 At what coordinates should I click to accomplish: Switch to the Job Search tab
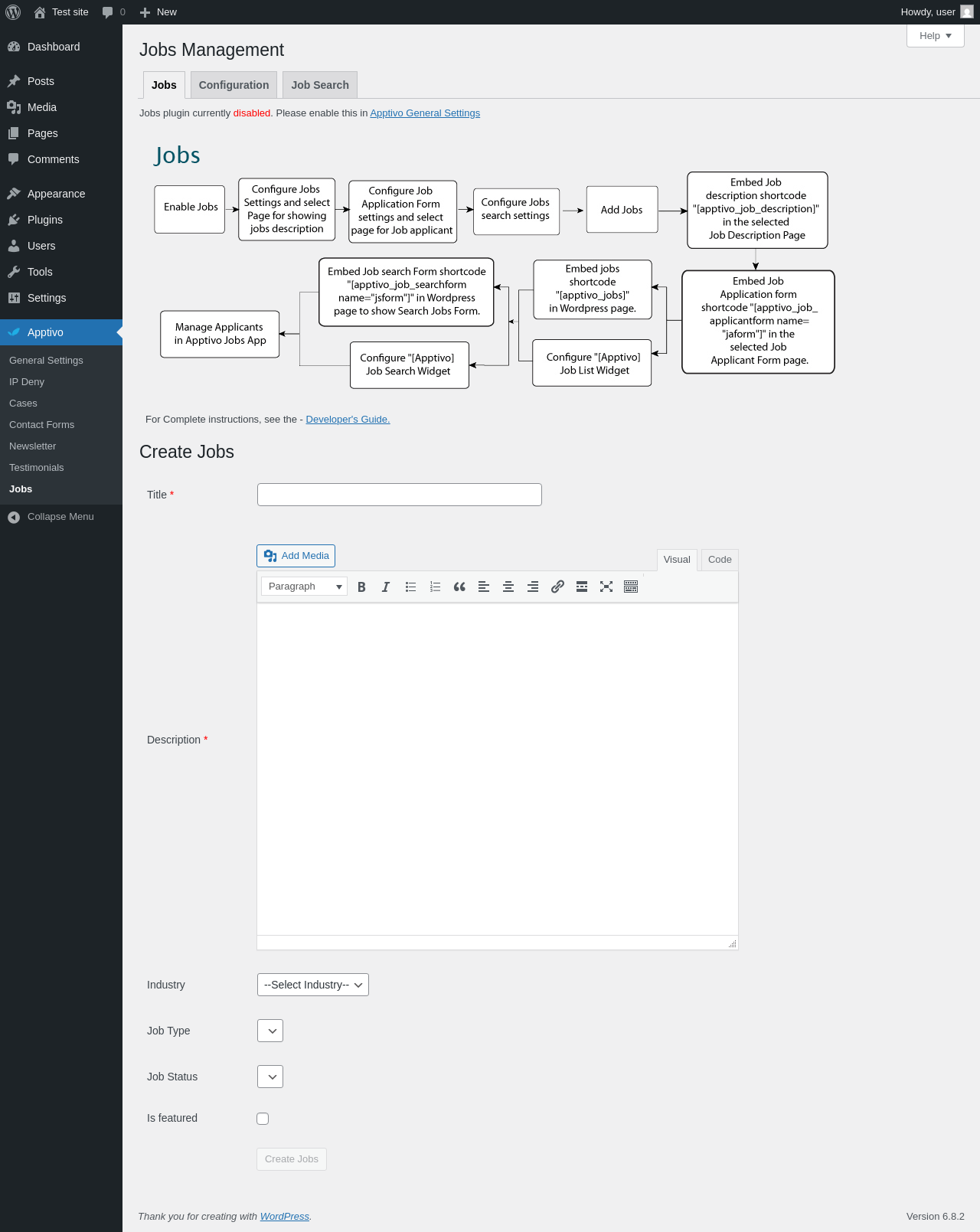coord(320,85)
